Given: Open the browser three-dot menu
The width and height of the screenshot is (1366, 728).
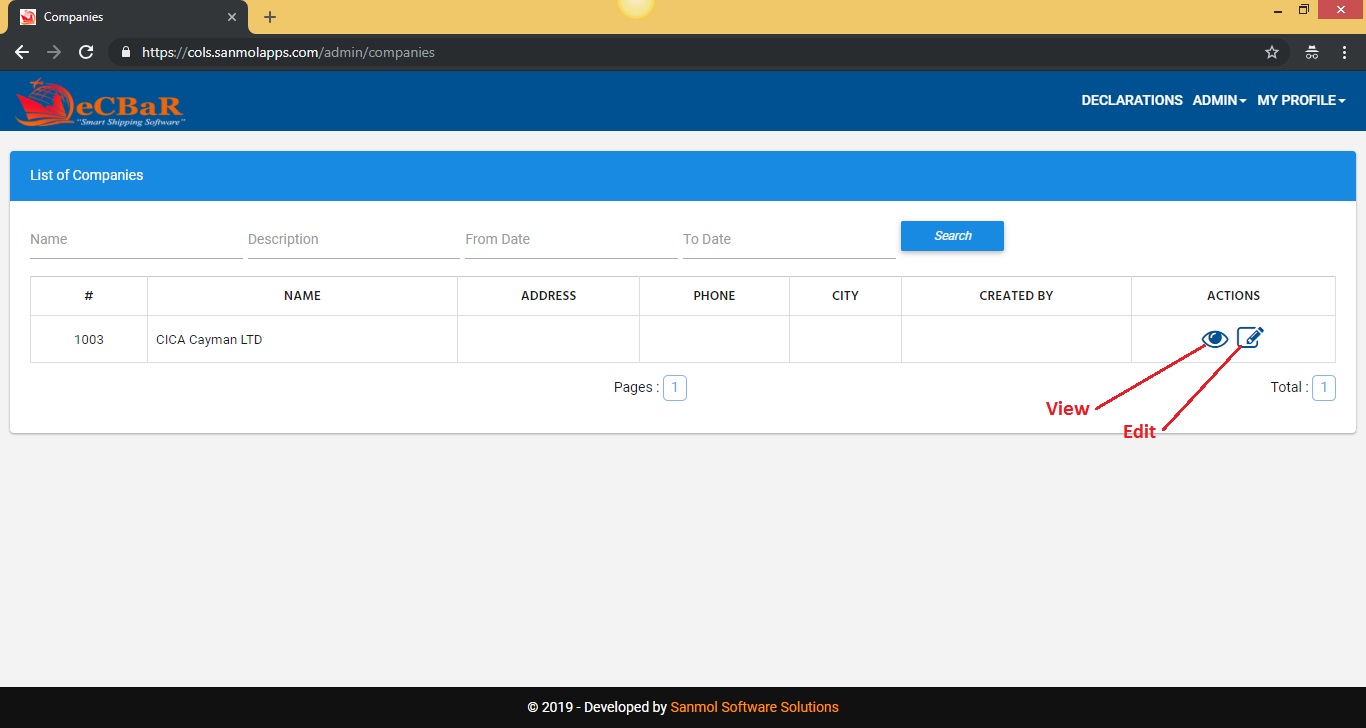Looking at the screenshot, I should tap(1346, 52).
